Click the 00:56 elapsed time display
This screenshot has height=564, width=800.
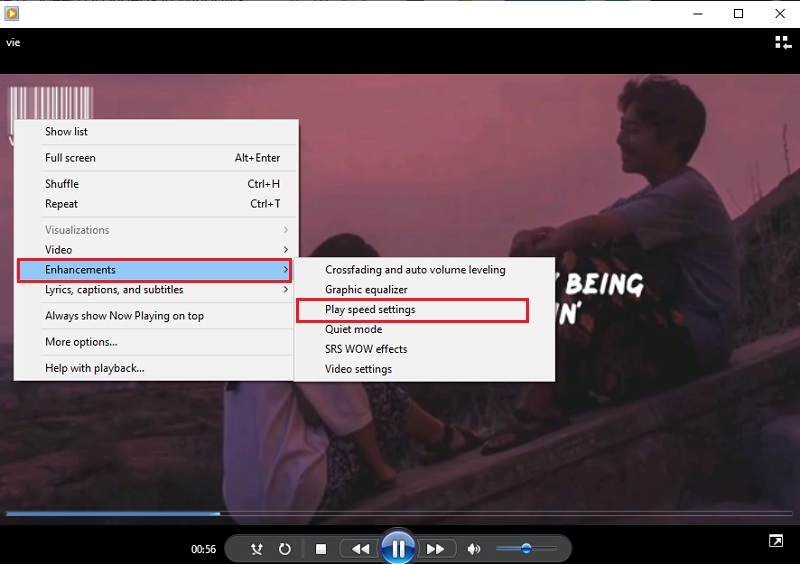click(x=203, y=549)
